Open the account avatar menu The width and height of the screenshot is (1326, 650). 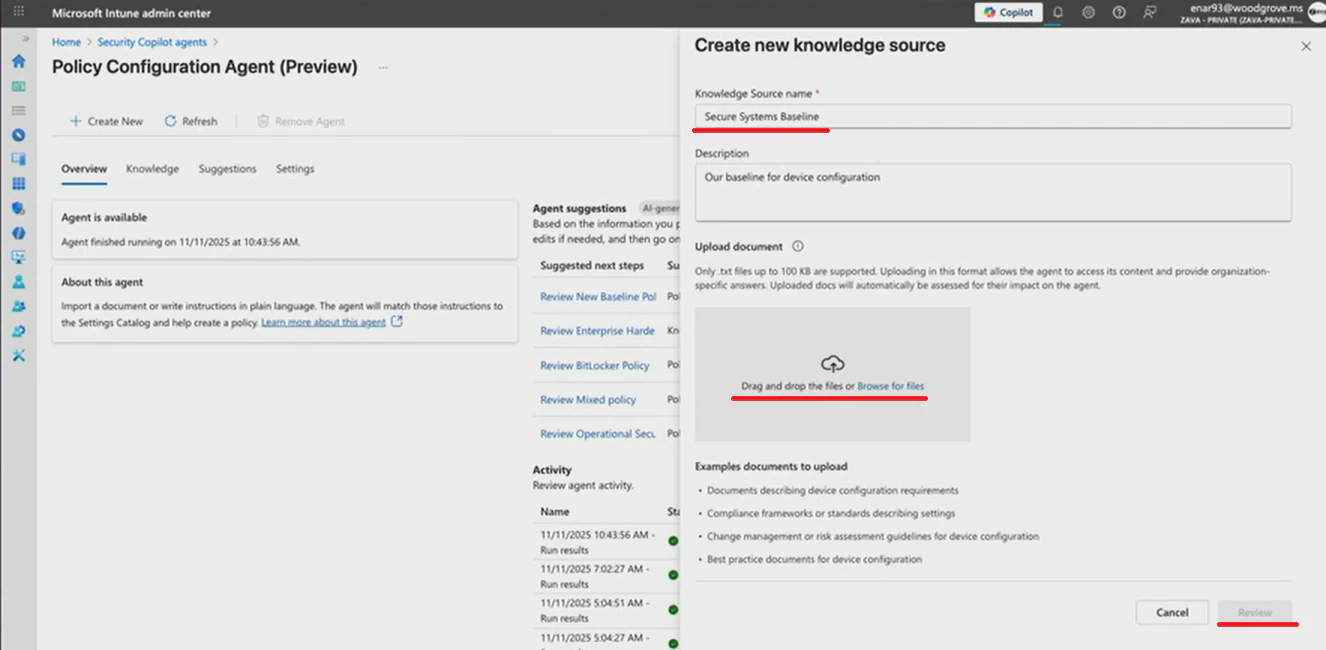(1317, 13)
